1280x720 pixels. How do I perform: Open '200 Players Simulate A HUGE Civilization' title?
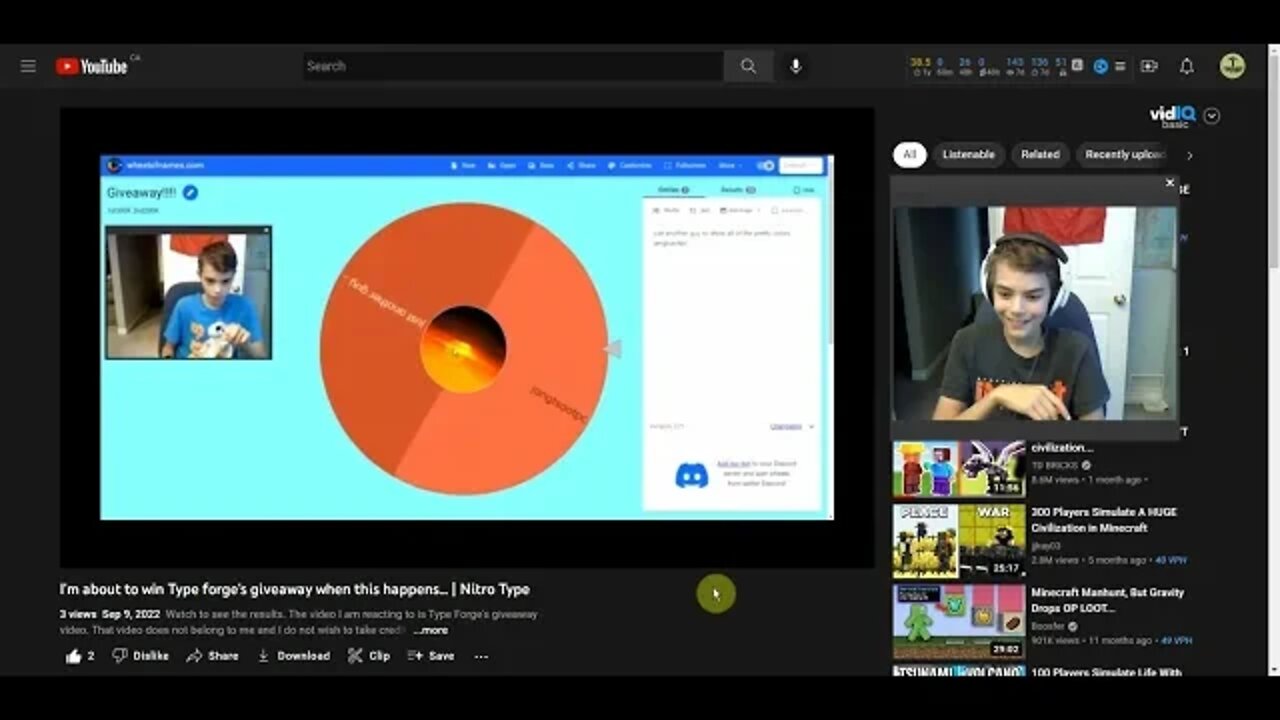(x=1104, y=519)
